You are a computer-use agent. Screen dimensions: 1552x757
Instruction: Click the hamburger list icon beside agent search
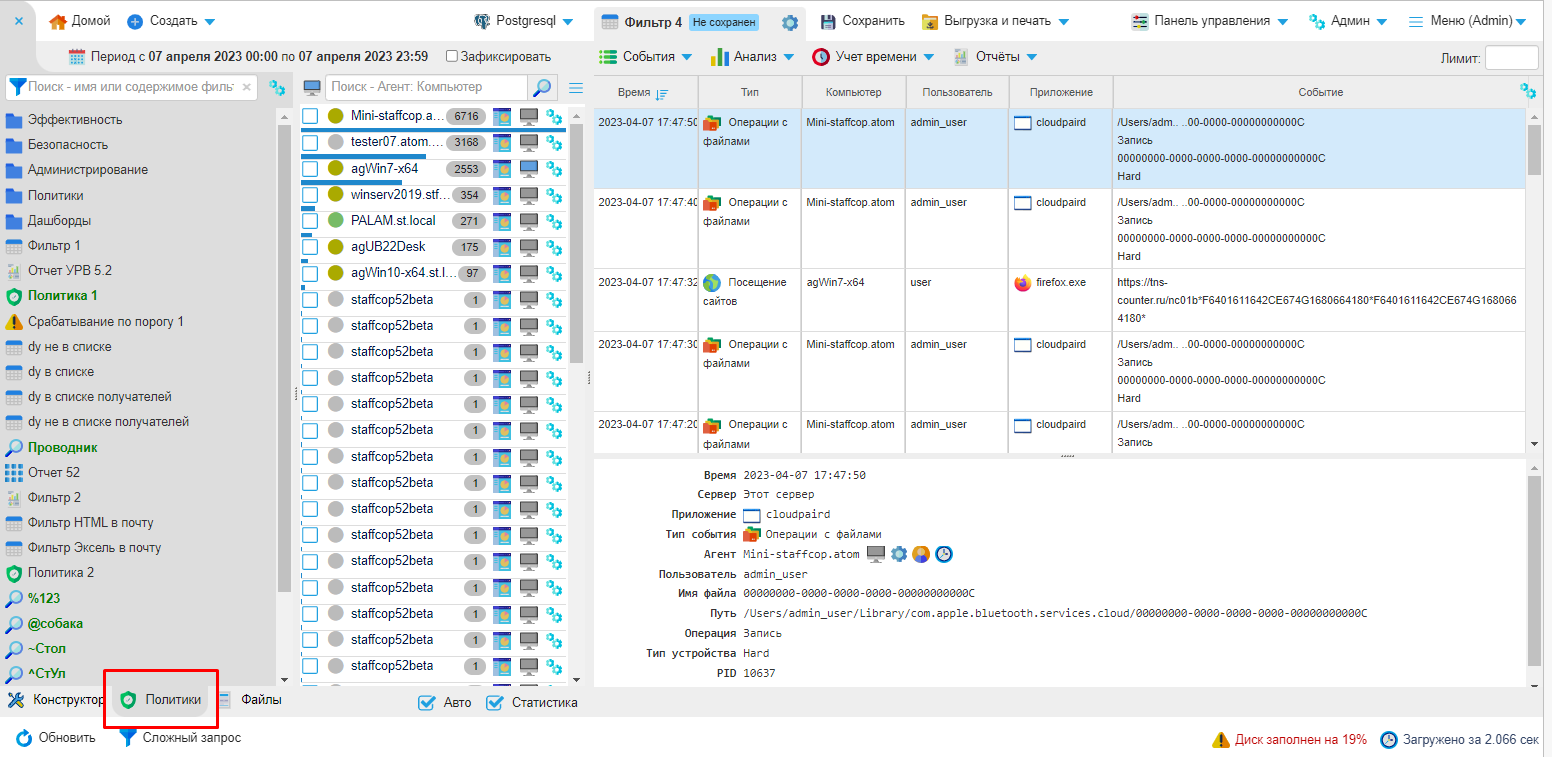coord(576,88)
